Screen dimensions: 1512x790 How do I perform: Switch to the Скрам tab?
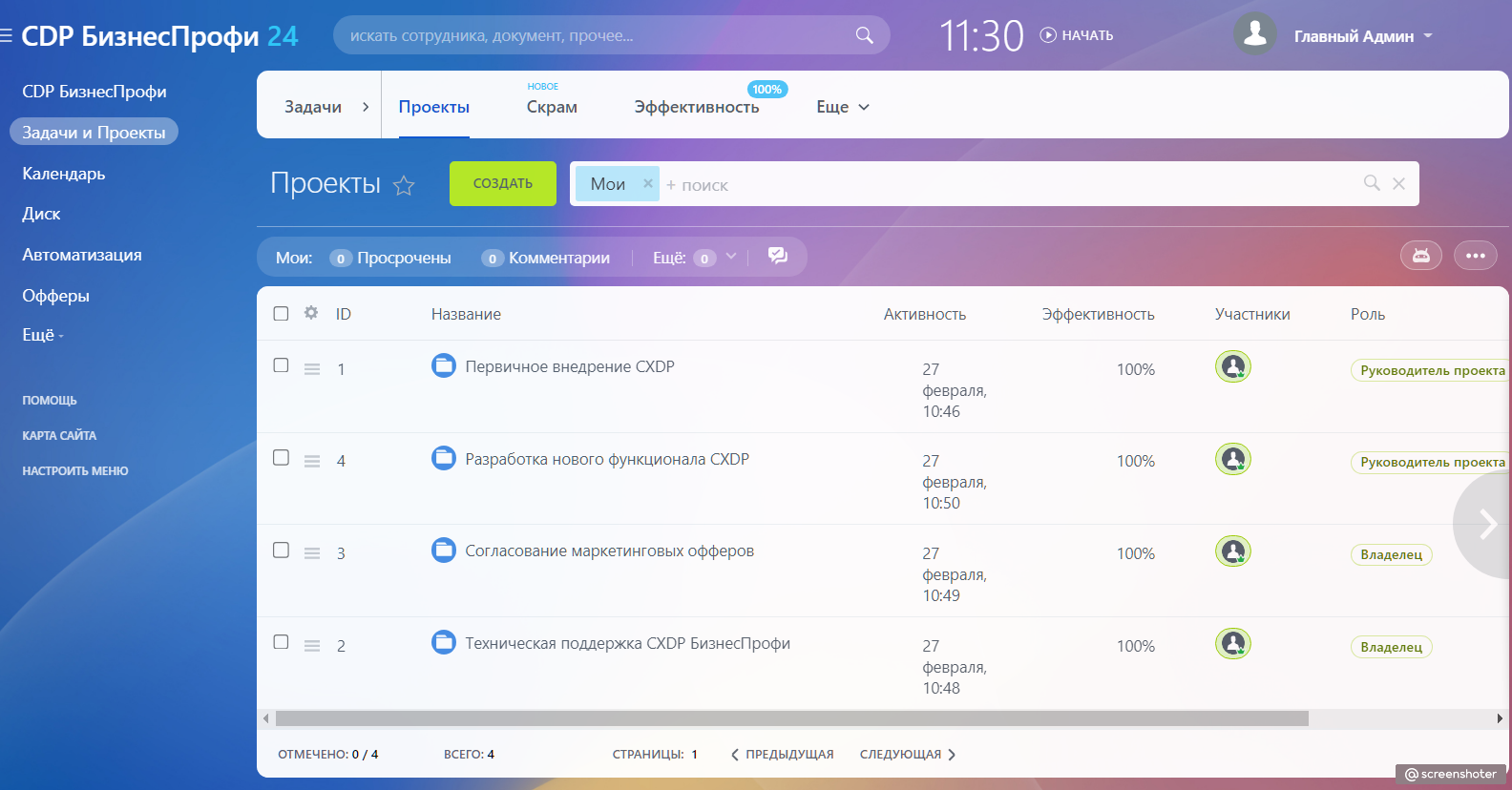552,107
